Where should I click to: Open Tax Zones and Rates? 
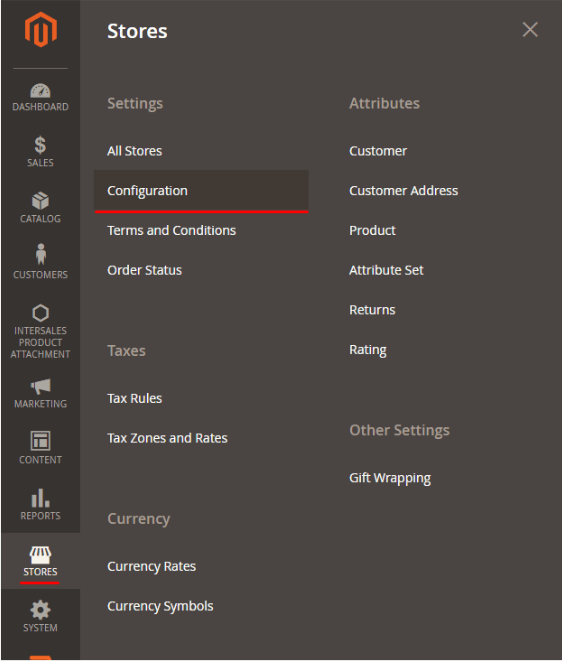[167, 438]
